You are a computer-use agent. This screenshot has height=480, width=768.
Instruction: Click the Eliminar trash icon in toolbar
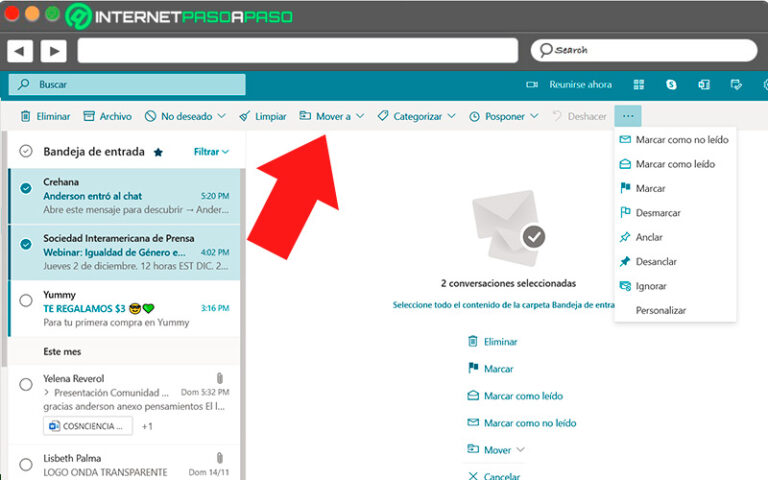tap(25, 117)
